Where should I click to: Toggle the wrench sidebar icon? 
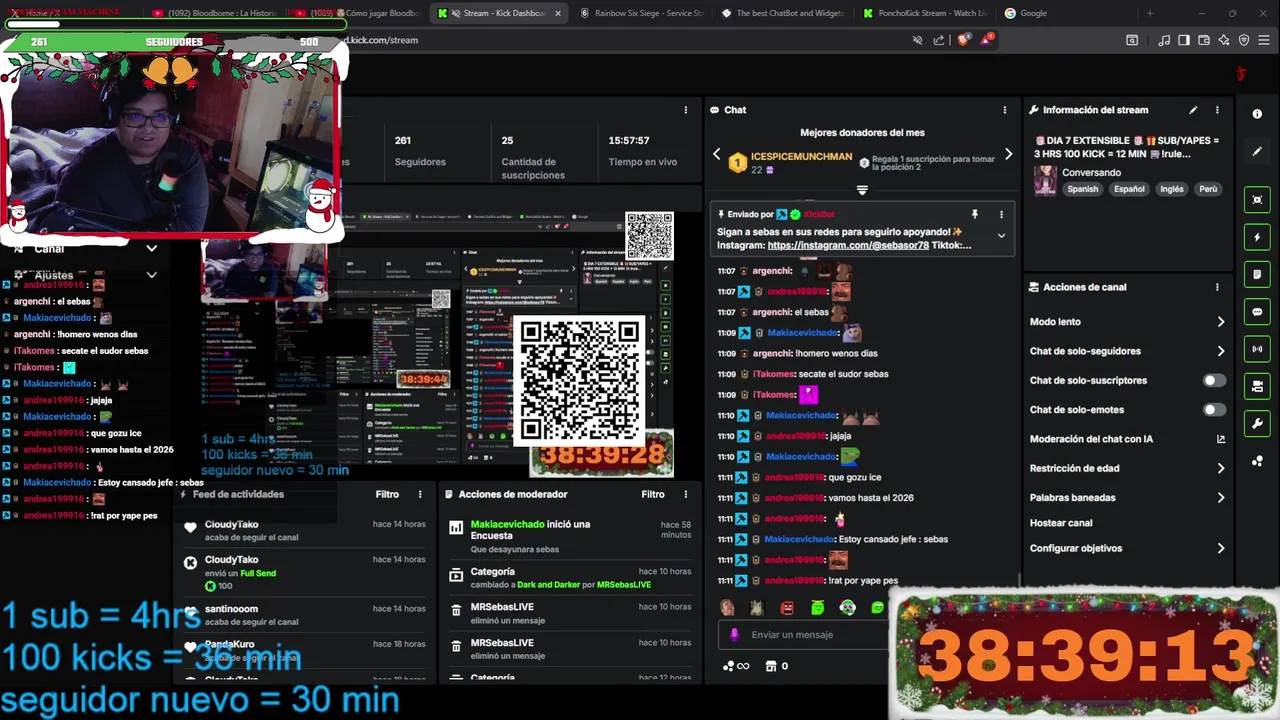click(x=1257, y=424)
